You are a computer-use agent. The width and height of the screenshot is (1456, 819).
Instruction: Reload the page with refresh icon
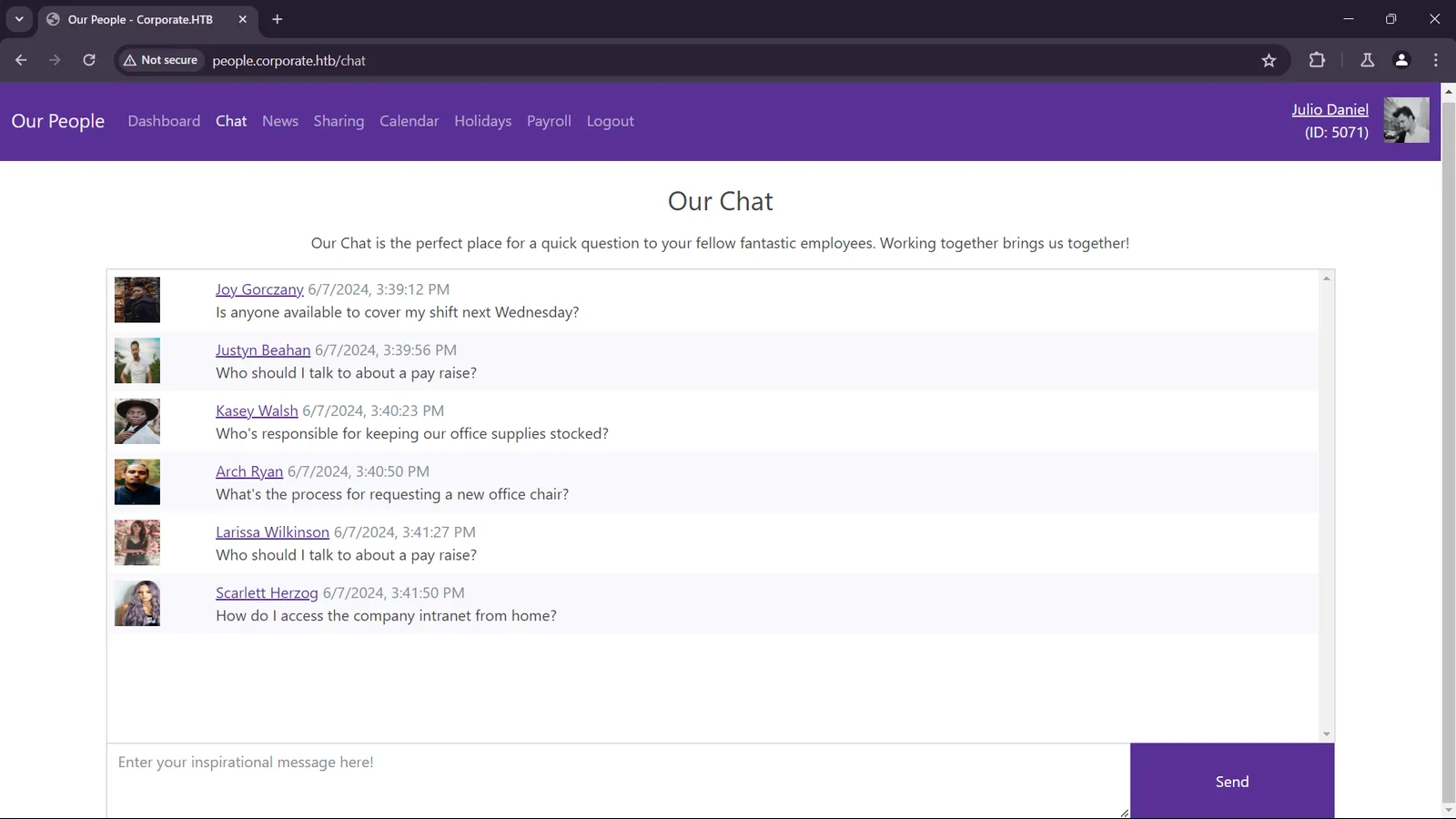pyautogui.click(x=89, y=60)
